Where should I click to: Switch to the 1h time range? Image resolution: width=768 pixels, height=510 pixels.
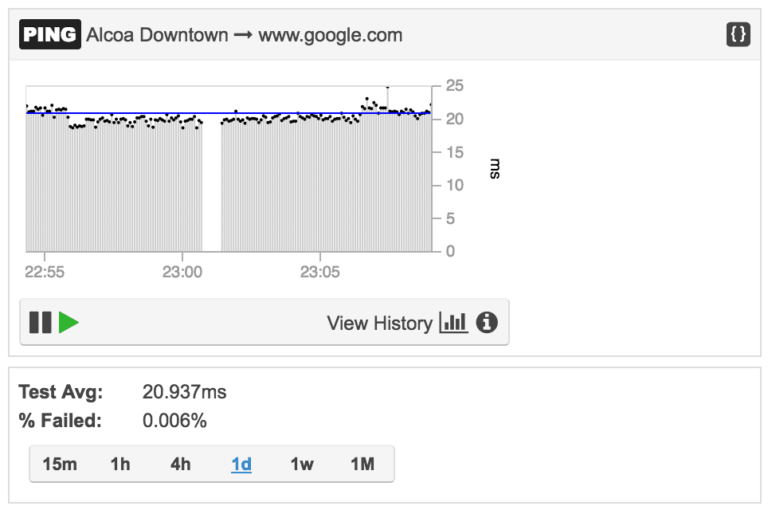(120, 464)
